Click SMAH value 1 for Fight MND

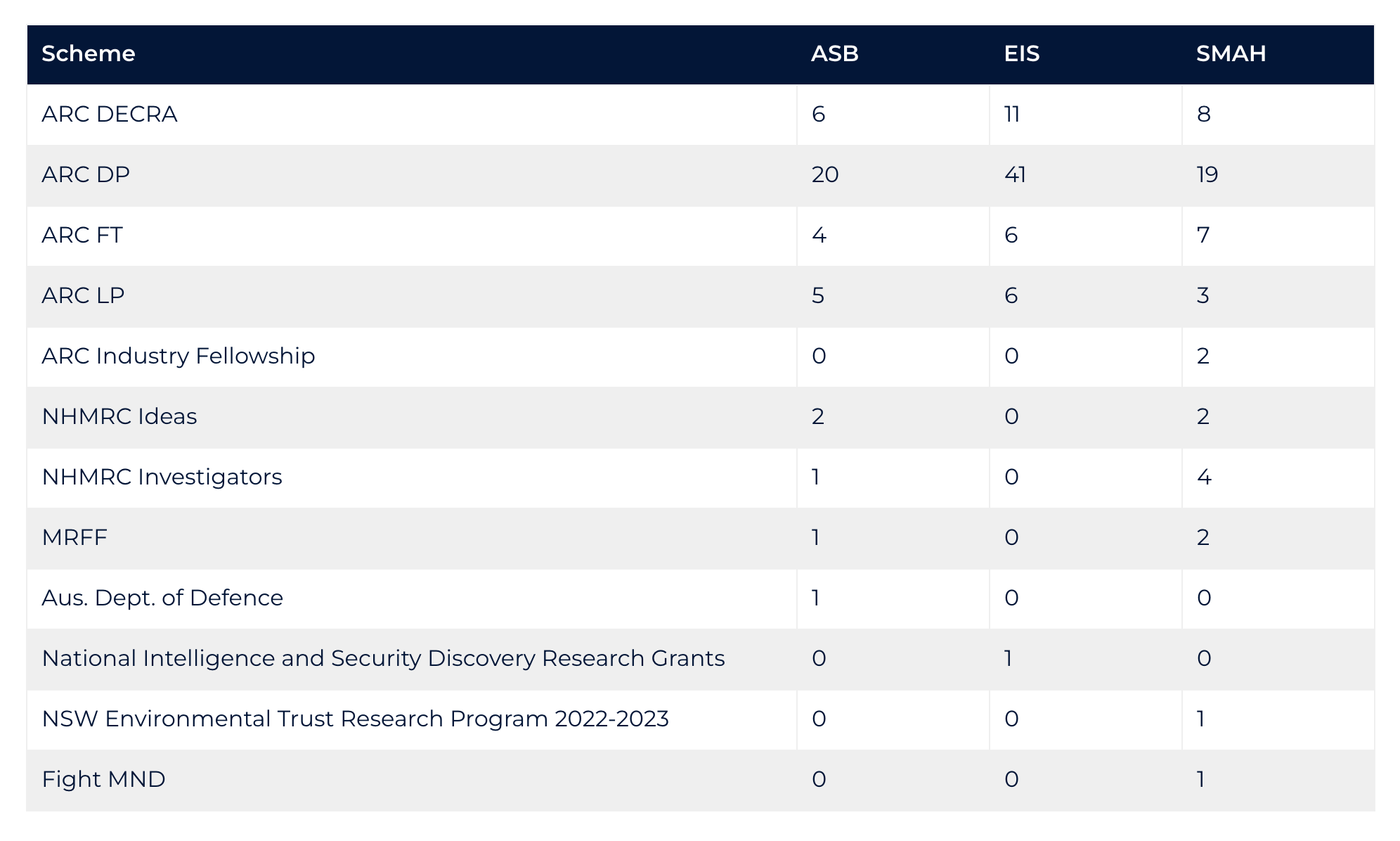point(1201,779)
